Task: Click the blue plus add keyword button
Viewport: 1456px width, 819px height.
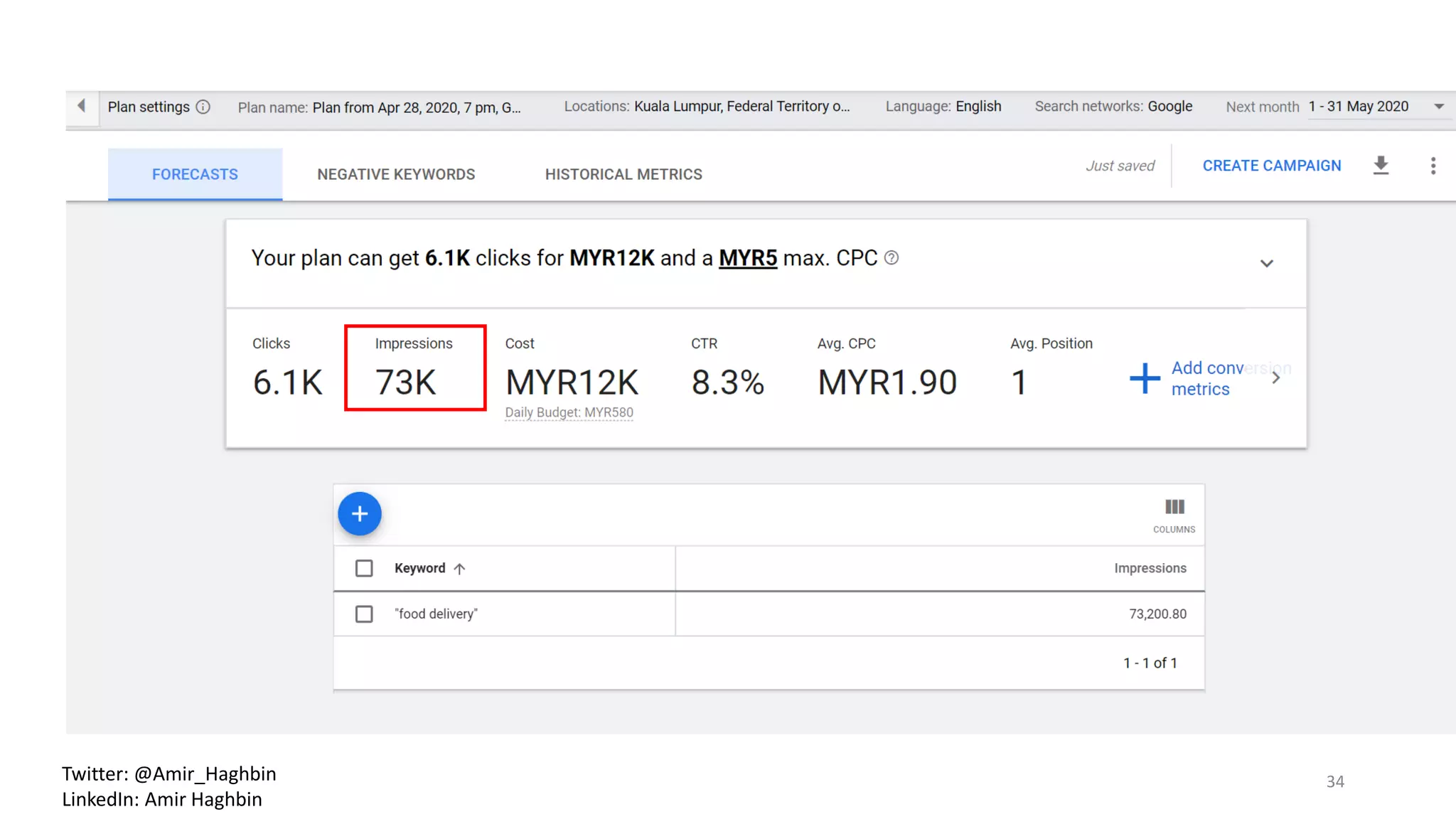Action: [360, 513]
